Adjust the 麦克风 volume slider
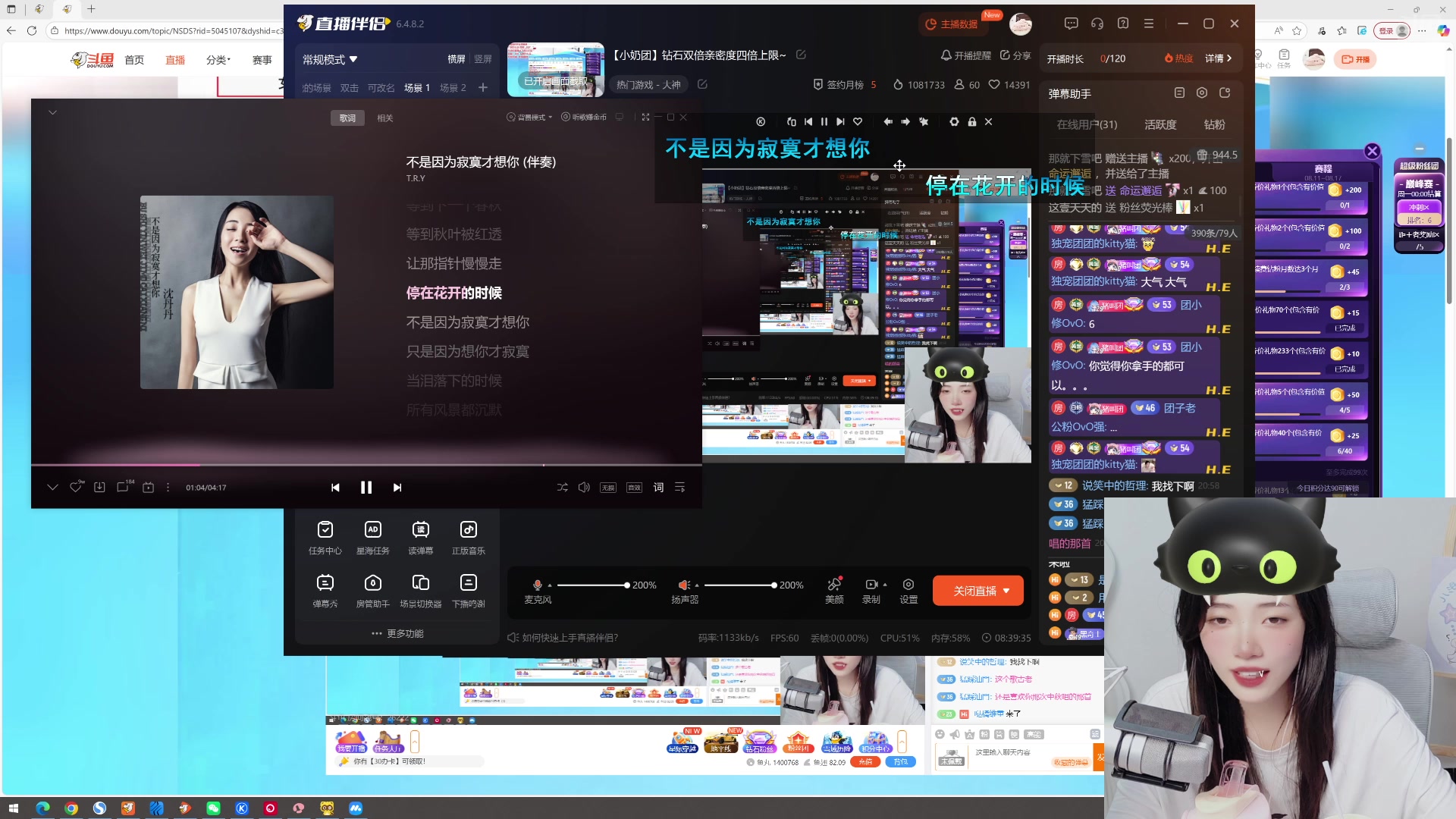Image resolution: width=1456 pixels, height=819 pixels. pyautogui.click(x=592, y=585)
